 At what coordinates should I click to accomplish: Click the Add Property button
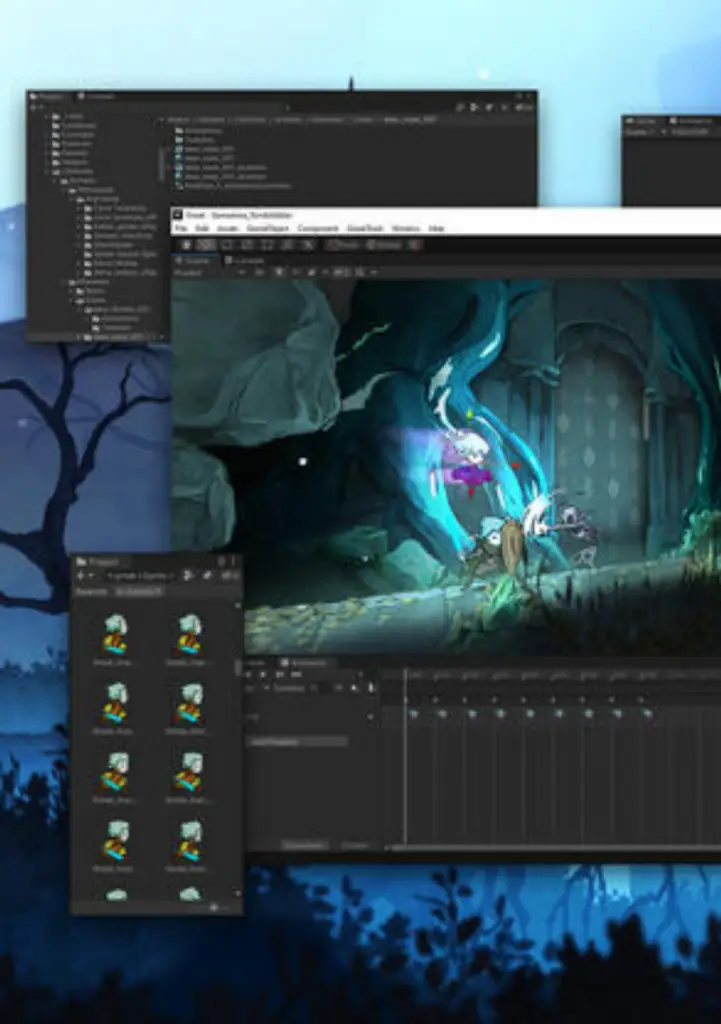pos(298,742)
